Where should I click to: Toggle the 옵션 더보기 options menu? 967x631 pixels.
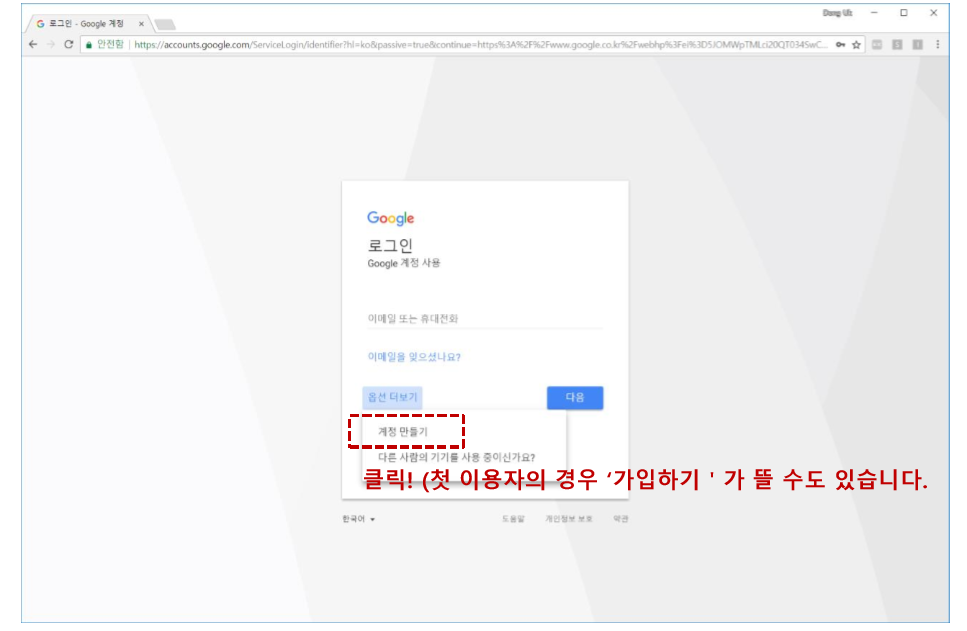tap(392, 397)
